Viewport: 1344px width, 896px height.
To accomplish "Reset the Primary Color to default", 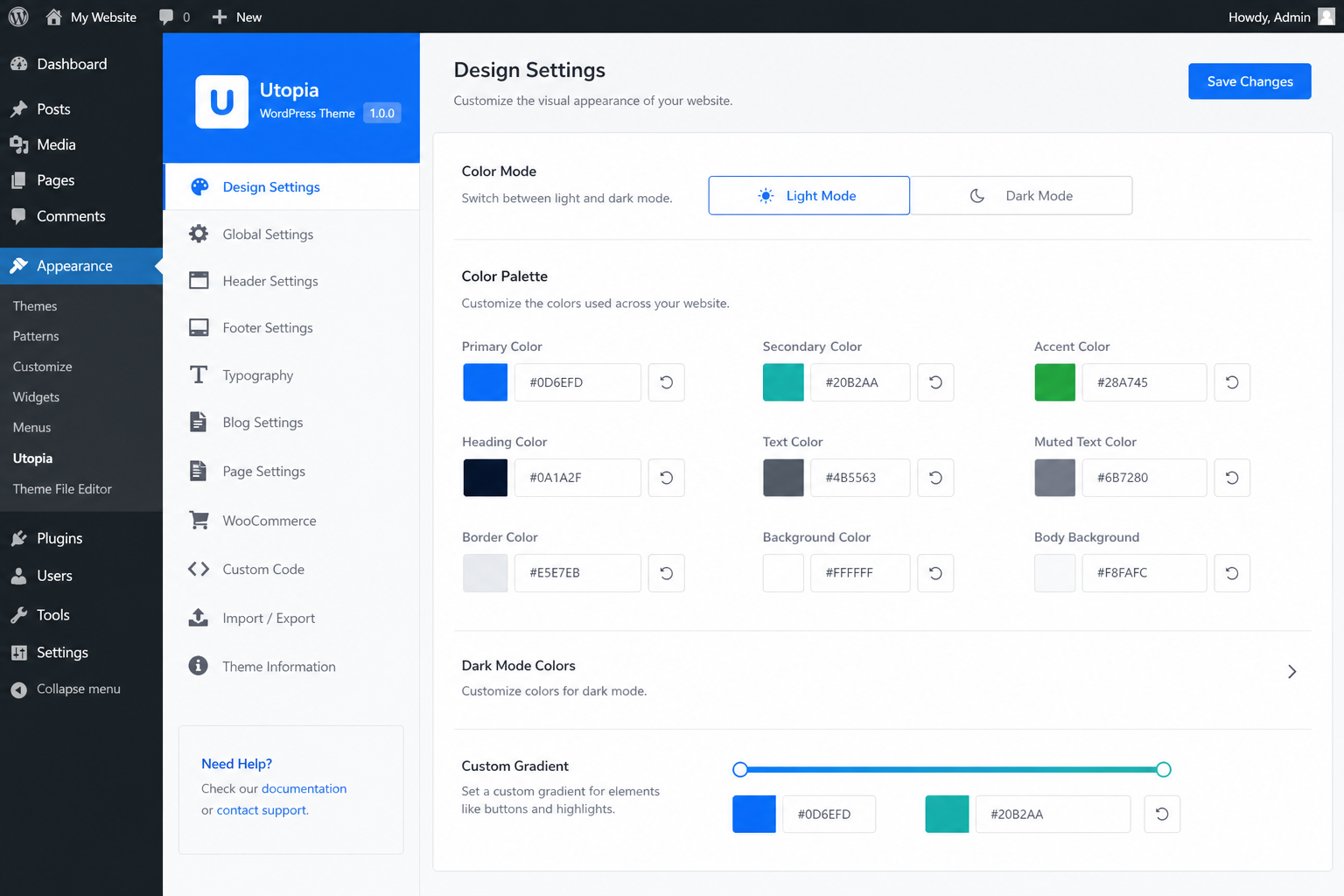I will [x=666, y=382].
